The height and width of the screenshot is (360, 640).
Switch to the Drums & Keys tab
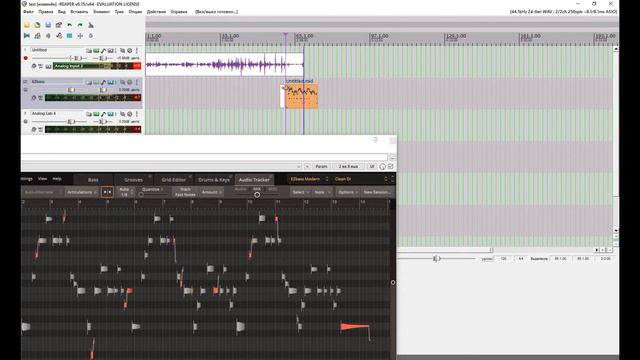click(214, 180)
